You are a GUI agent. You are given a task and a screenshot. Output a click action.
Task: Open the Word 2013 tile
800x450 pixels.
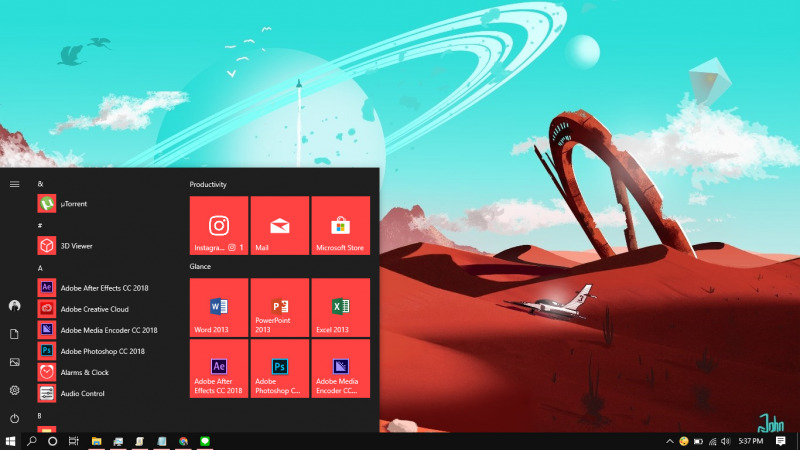(x=219, y=307)
